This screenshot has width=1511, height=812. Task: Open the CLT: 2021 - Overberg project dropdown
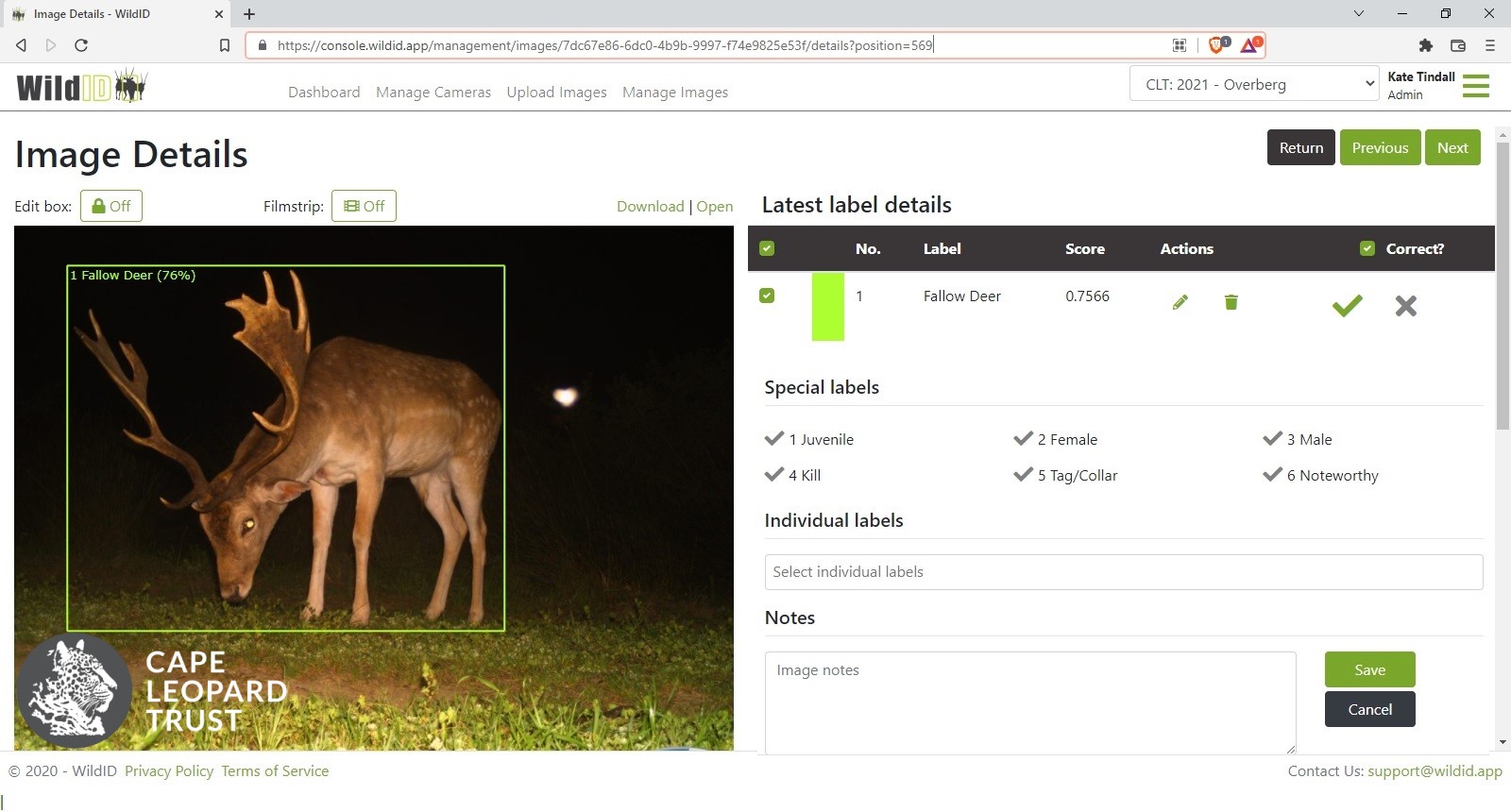(x=1254, y=84)
